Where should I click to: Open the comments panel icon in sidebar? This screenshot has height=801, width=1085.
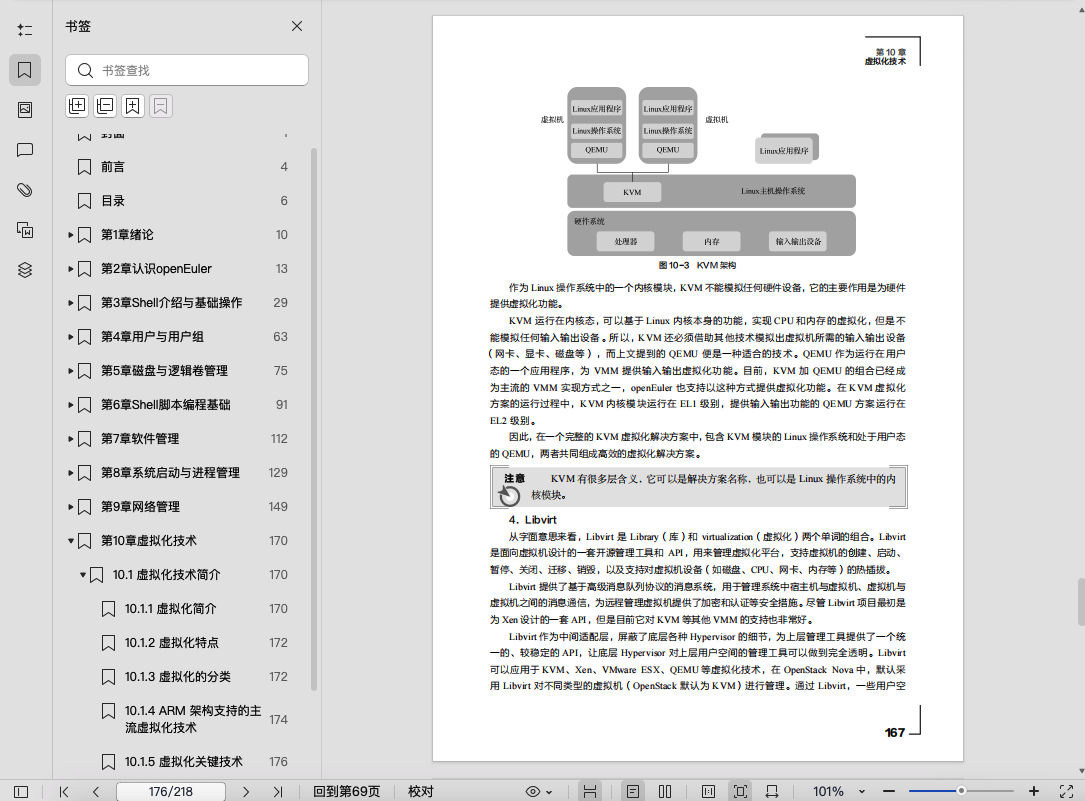[x=25, y=150]
